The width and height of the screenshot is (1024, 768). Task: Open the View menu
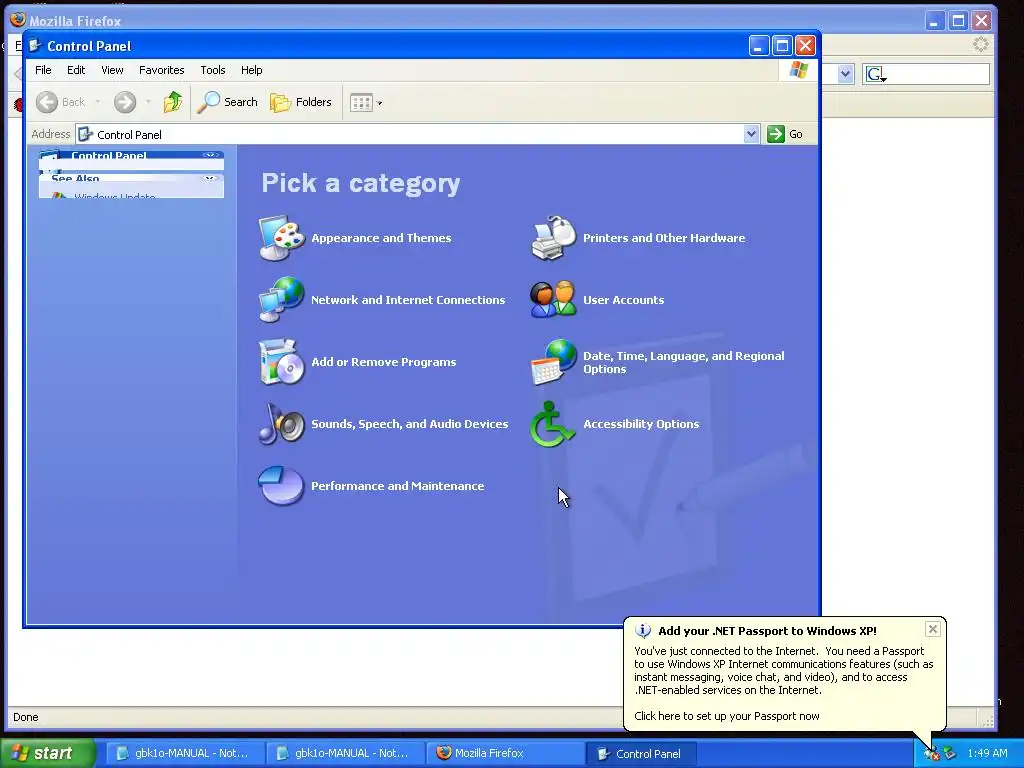coord(112,70)
